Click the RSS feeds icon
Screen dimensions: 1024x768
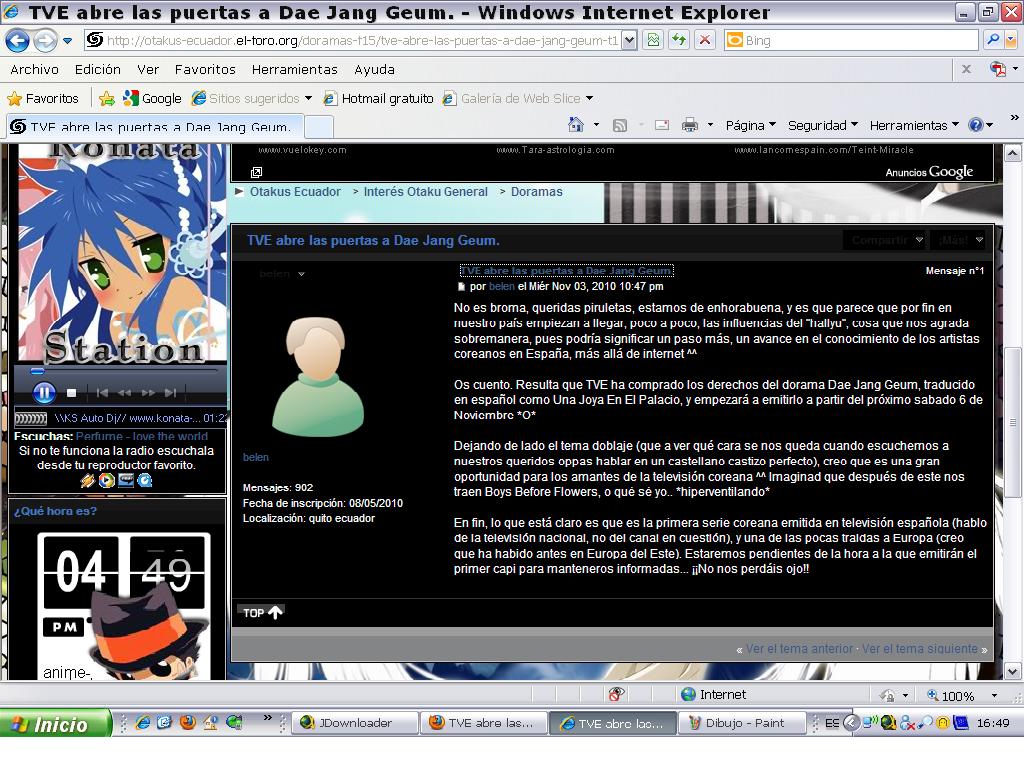click(620, 125)
